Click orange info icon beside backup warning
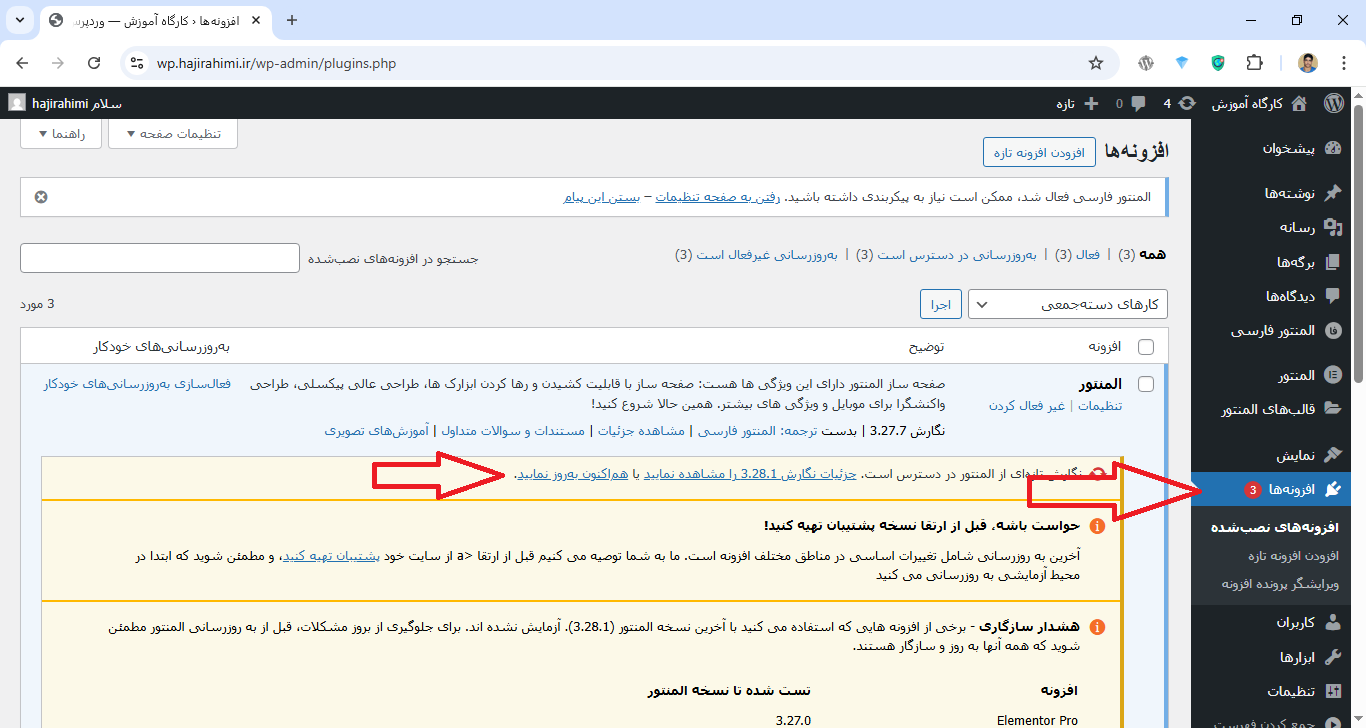1366x728 pixels. (x=1097, y=526)
